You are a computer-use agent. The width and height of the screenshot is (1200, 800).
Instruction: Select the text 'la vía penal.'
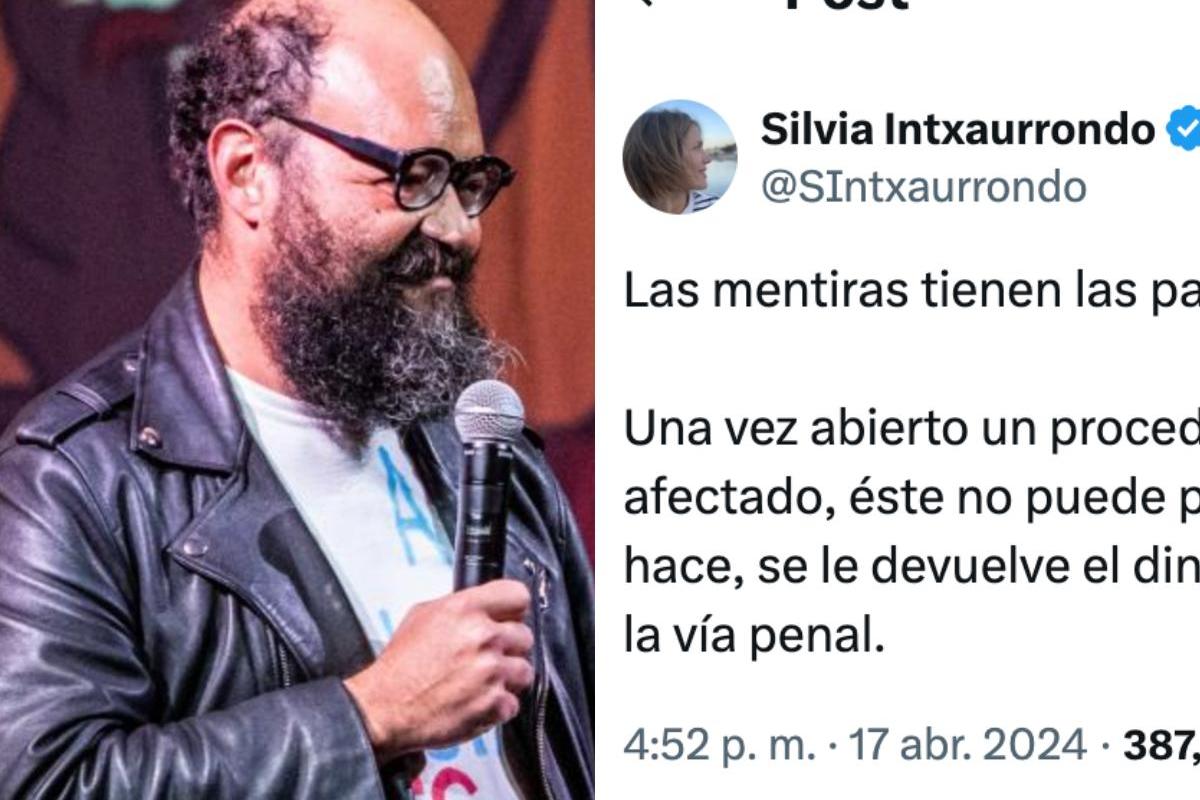click(x=754, y=636)
